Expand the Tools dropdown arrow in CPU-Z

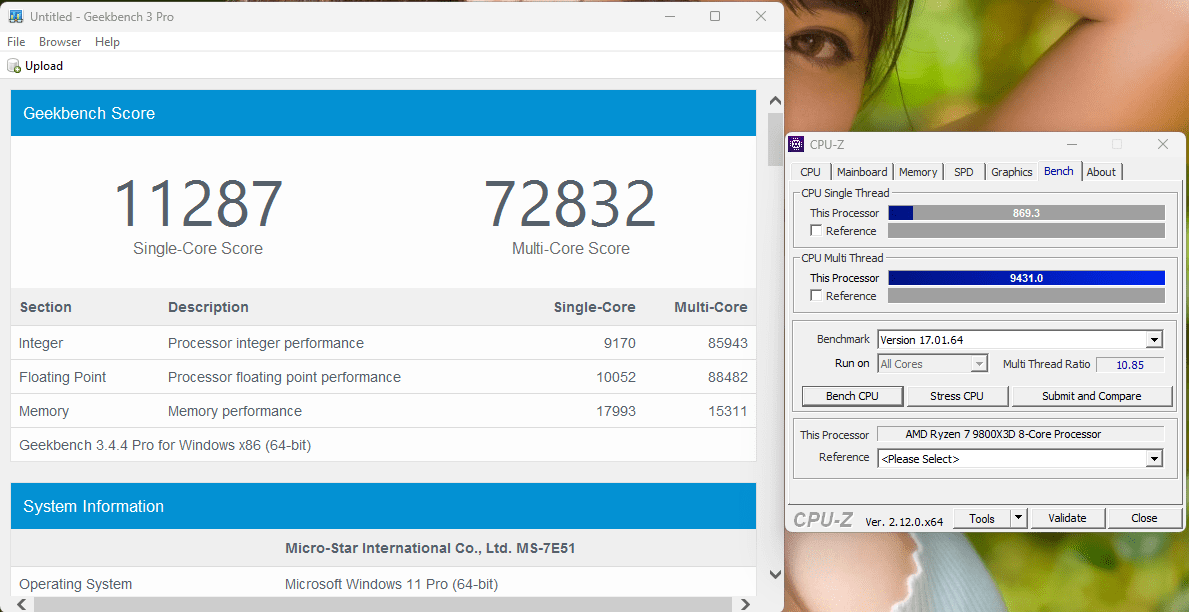coord(1019,519)
